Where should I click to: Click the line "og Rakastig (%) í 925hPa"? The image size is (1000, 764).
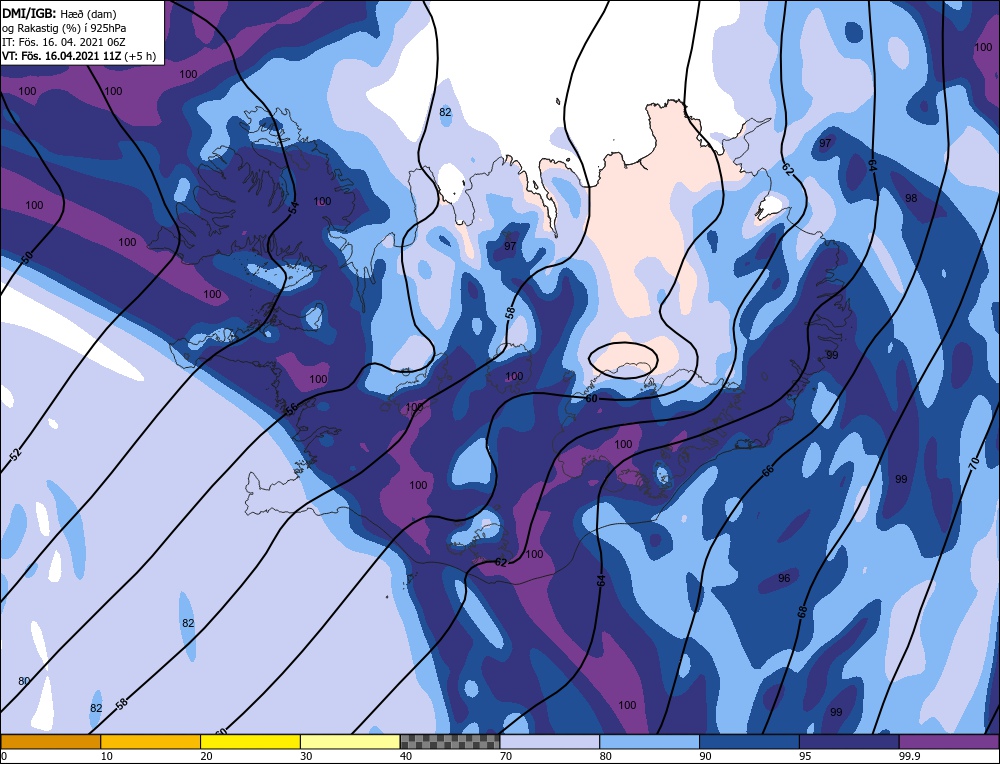point(64,28)
